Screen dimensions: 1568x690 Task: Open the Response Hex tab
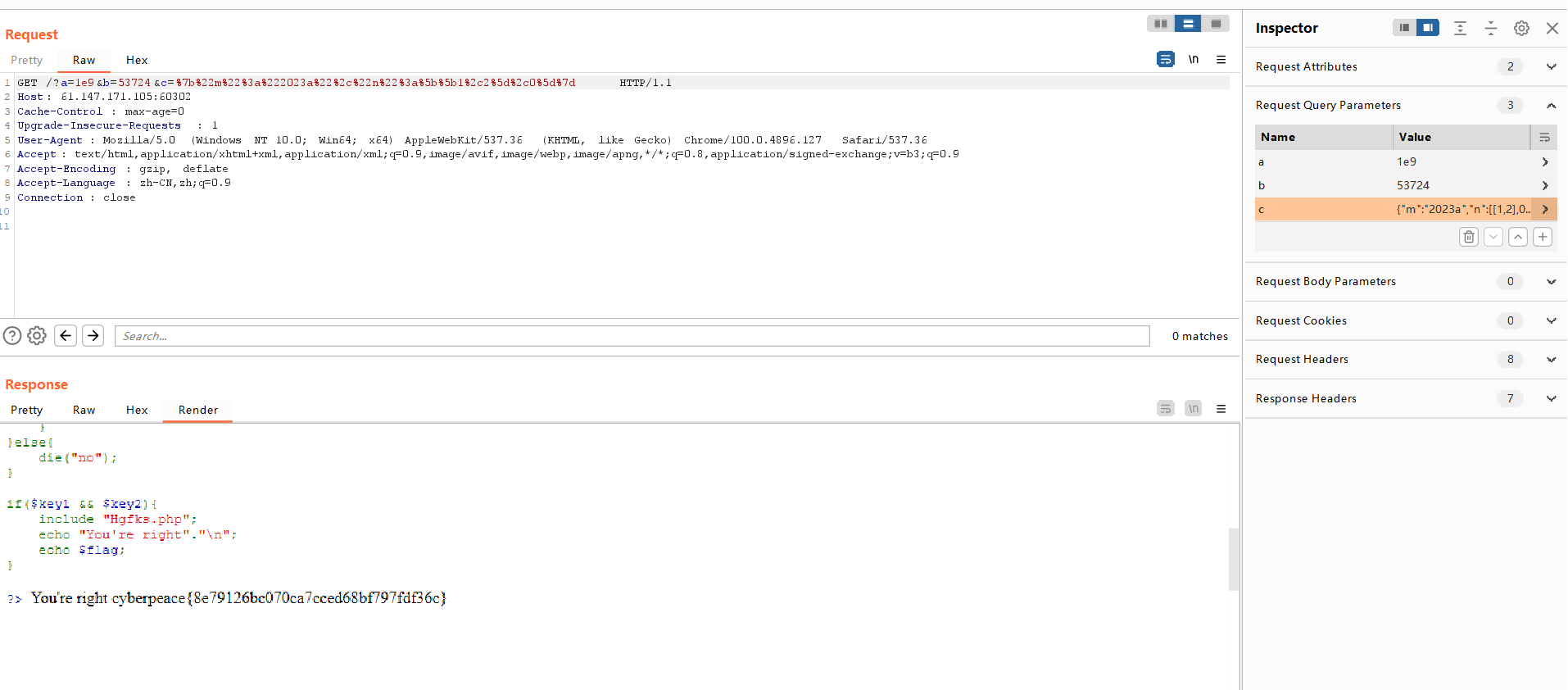coord(137,410)
